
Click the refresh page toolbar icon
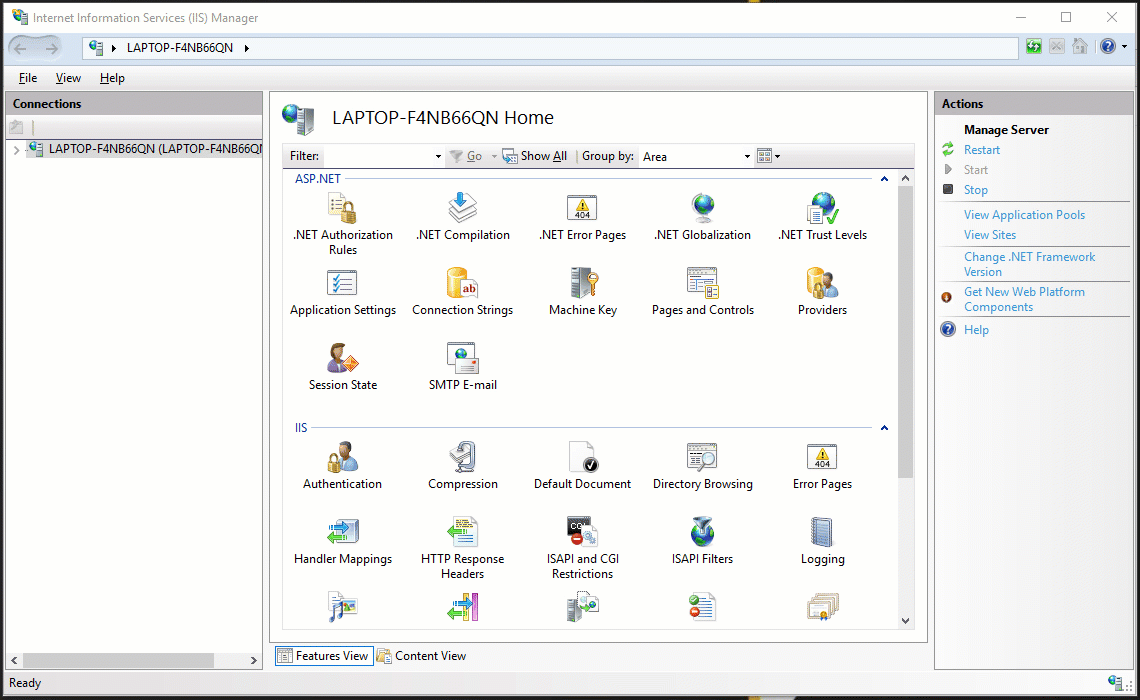[1033, 47]
